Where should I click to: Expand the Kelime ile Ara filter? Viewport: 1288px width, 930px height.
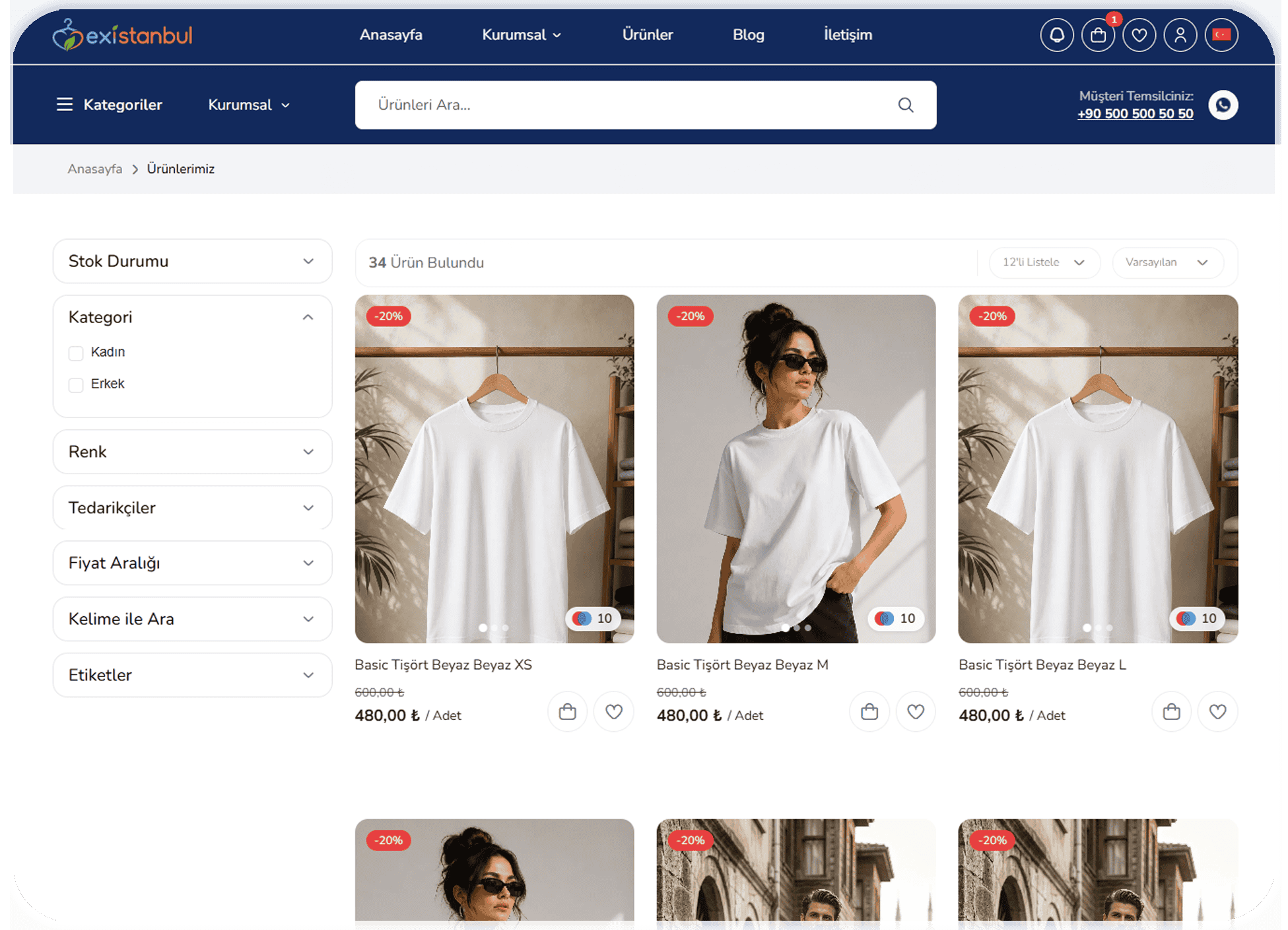(x=192, y=619)
